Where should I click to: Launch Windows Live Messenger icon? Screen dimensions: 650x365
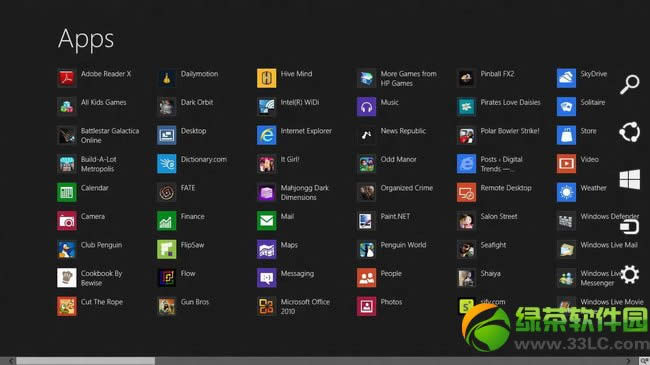click(566, 278)
